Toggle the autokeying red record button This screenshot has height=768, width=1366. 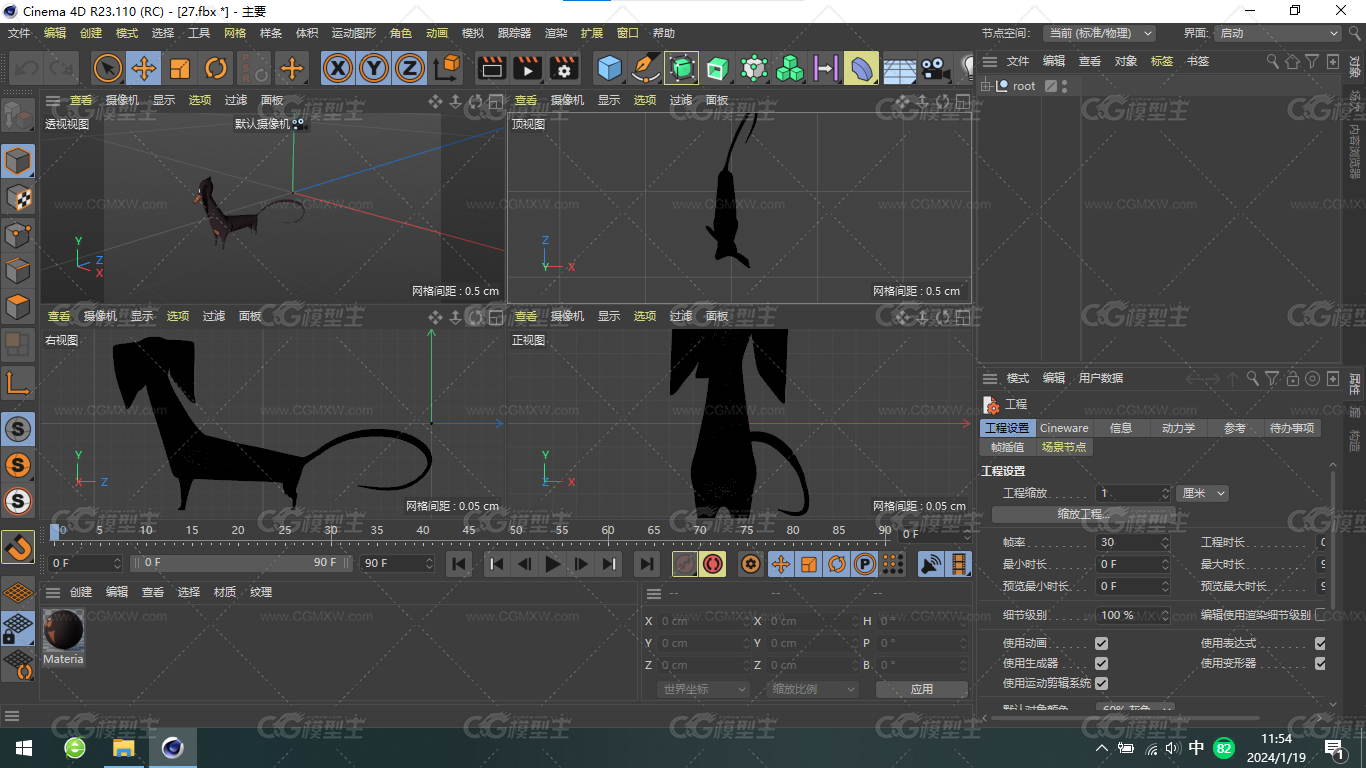tap(713, 564)
